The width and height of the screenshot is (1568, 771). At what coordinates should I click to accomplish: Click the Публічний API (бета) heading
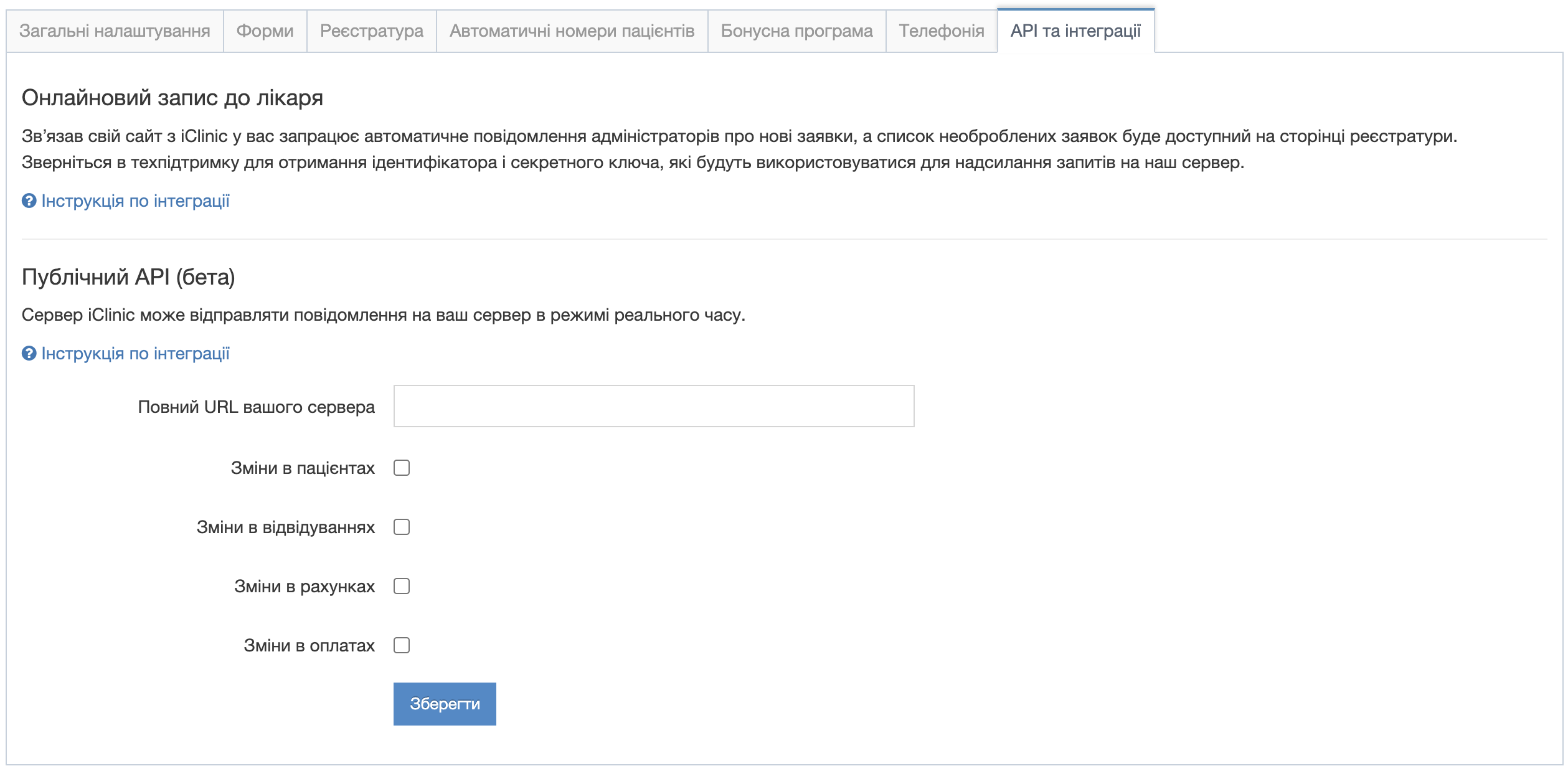pyautogui.click(x=128, y=277)
